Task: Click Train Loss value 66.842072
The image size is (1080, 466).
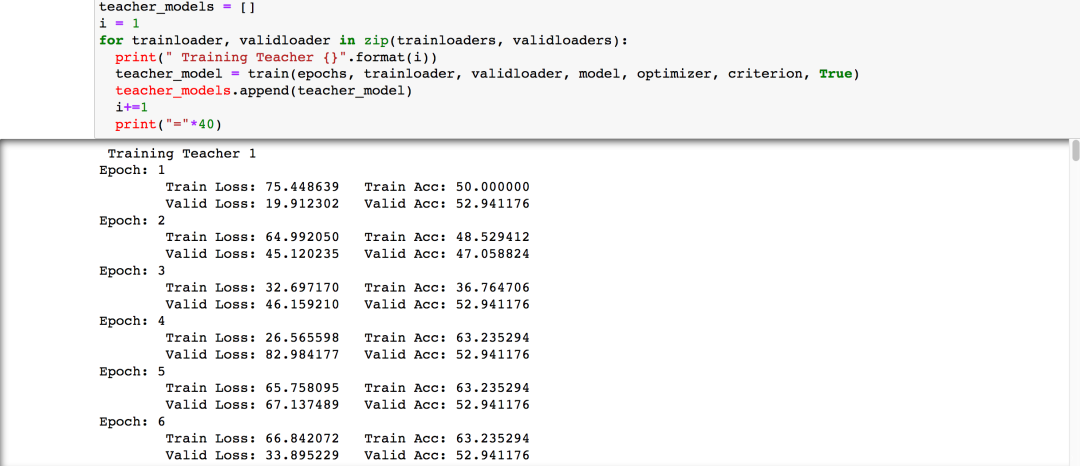Action: click(x=302, y=438)
